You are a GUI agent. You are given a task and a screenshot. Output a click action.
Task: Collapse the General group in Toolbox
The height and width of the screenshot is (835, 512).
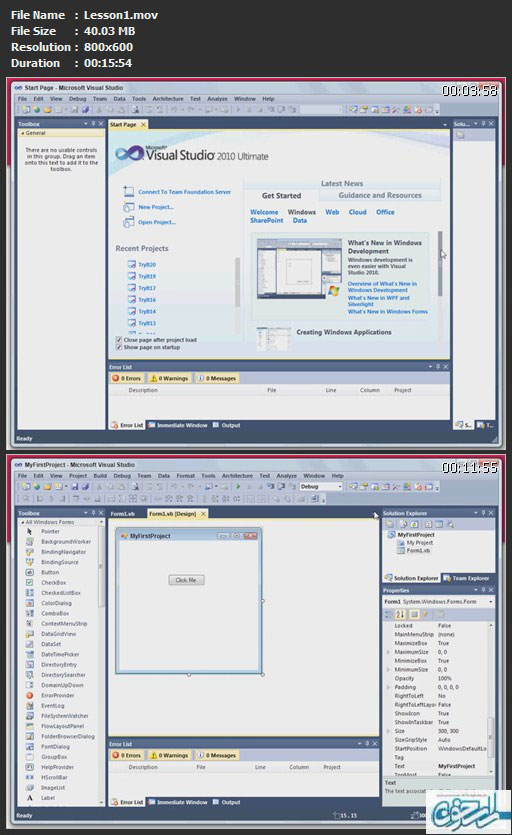(x=23, y=133)
